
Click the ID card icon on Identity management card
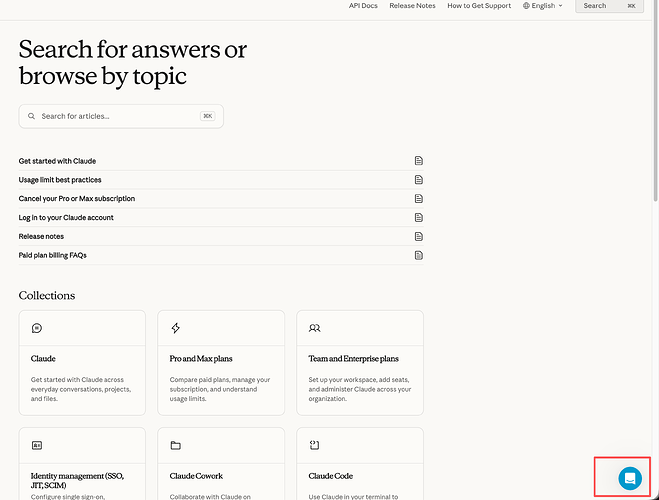pos(37,445)
